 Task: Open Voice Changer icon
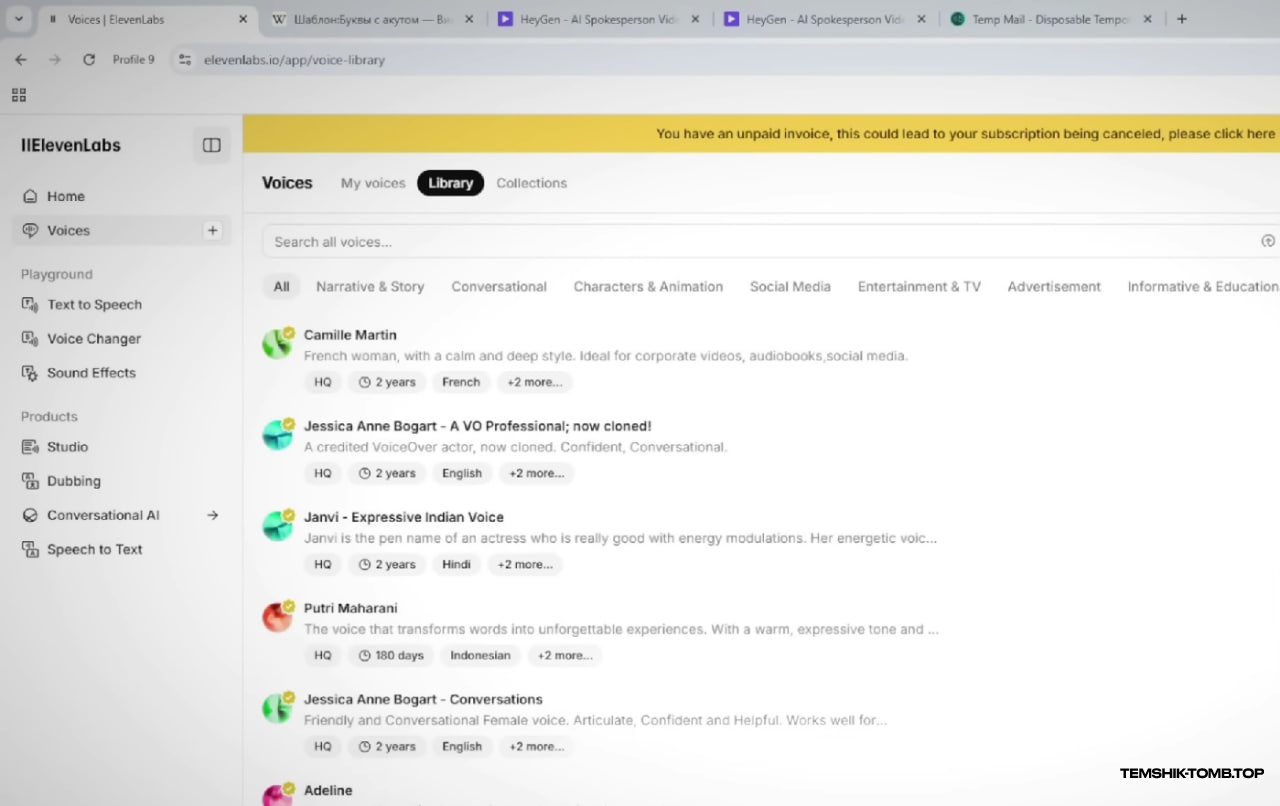pos(30,338)
